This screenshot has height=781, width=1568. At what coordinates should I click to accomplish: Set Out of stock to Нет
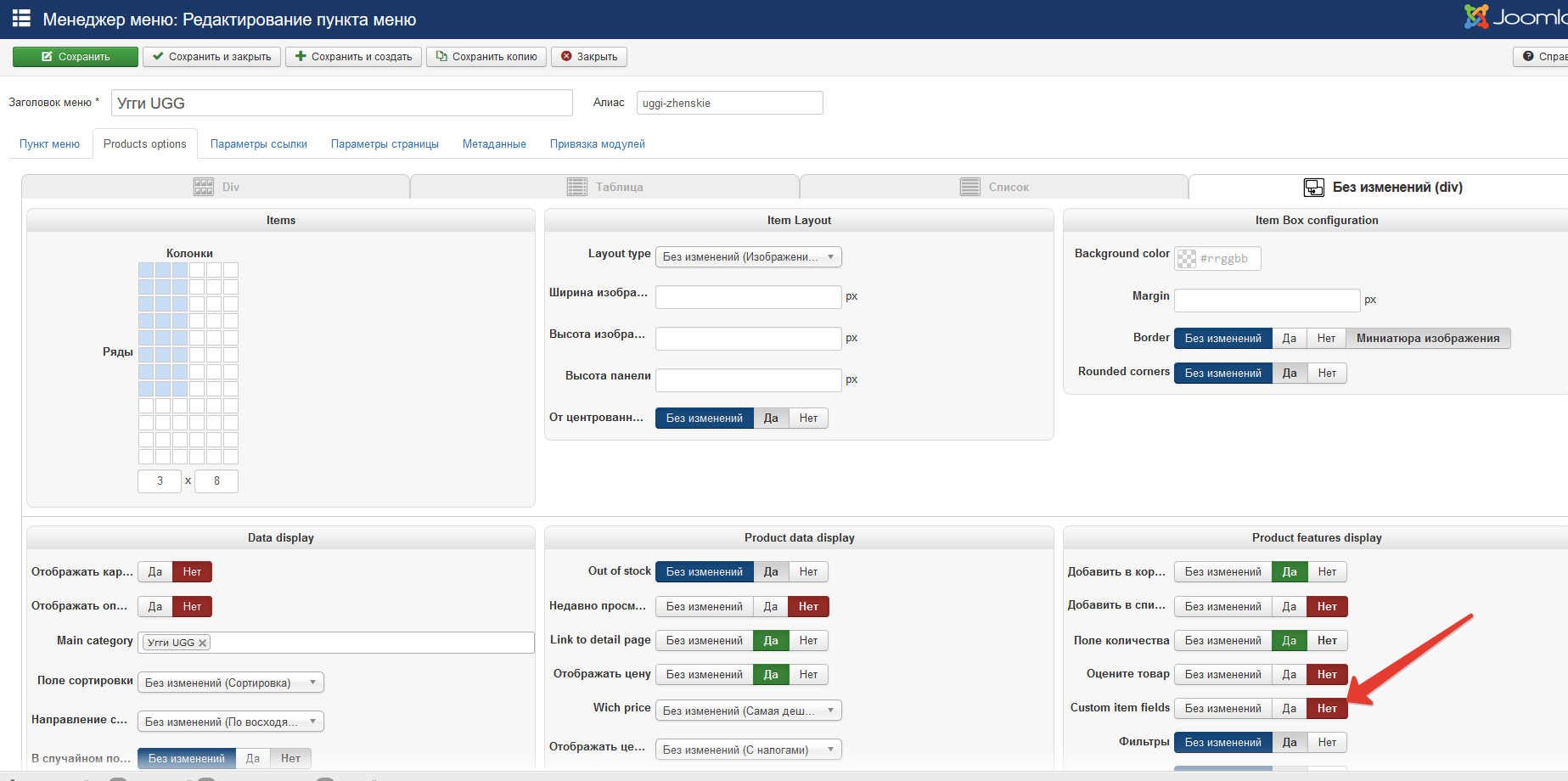809,572
